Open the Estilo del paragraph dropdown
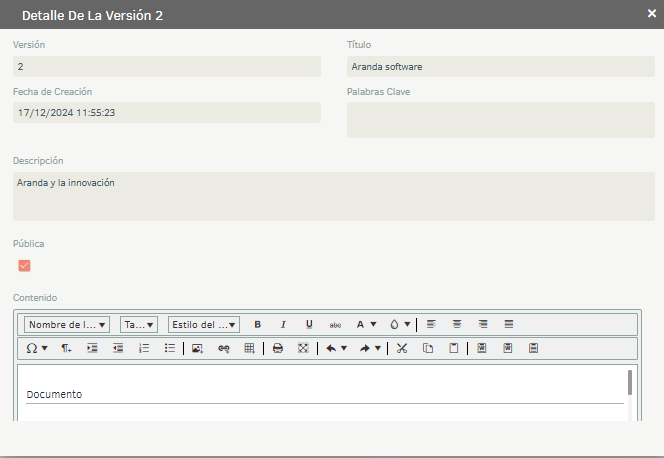Screen dimensions: 664x458 coord(204,325)
